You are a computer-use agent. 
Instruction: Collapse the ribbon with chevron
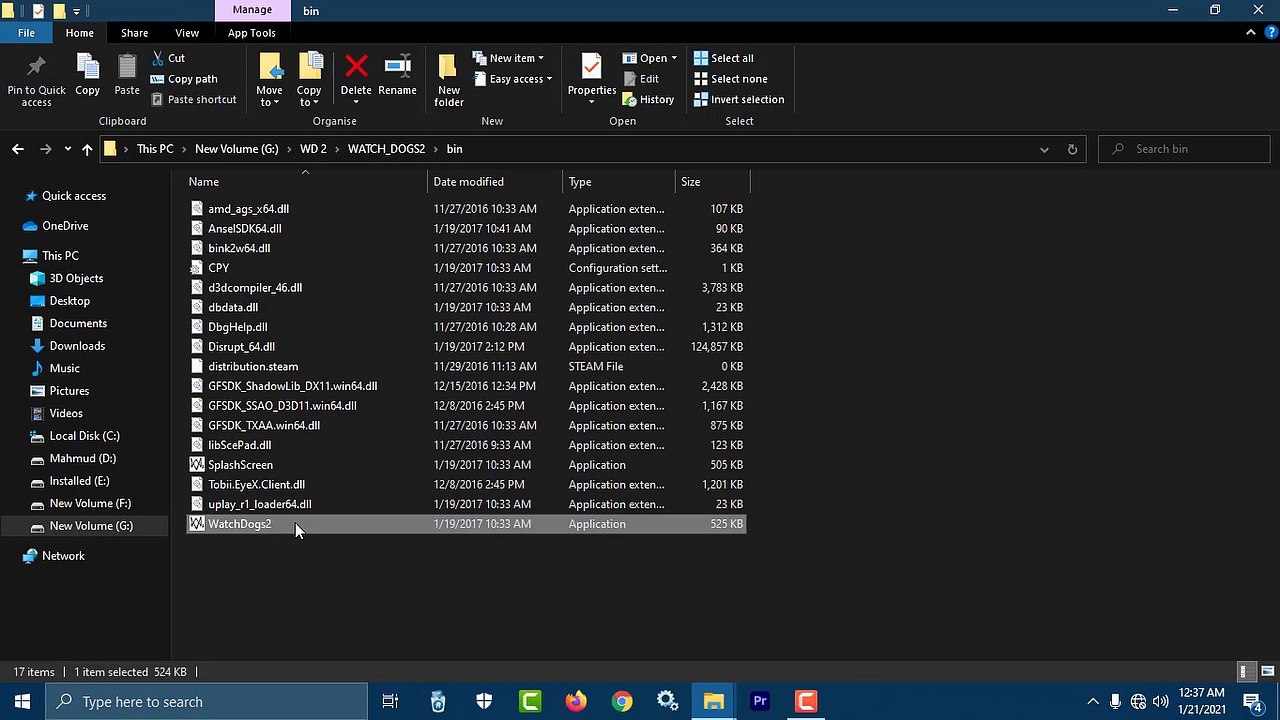point(1250,33)
